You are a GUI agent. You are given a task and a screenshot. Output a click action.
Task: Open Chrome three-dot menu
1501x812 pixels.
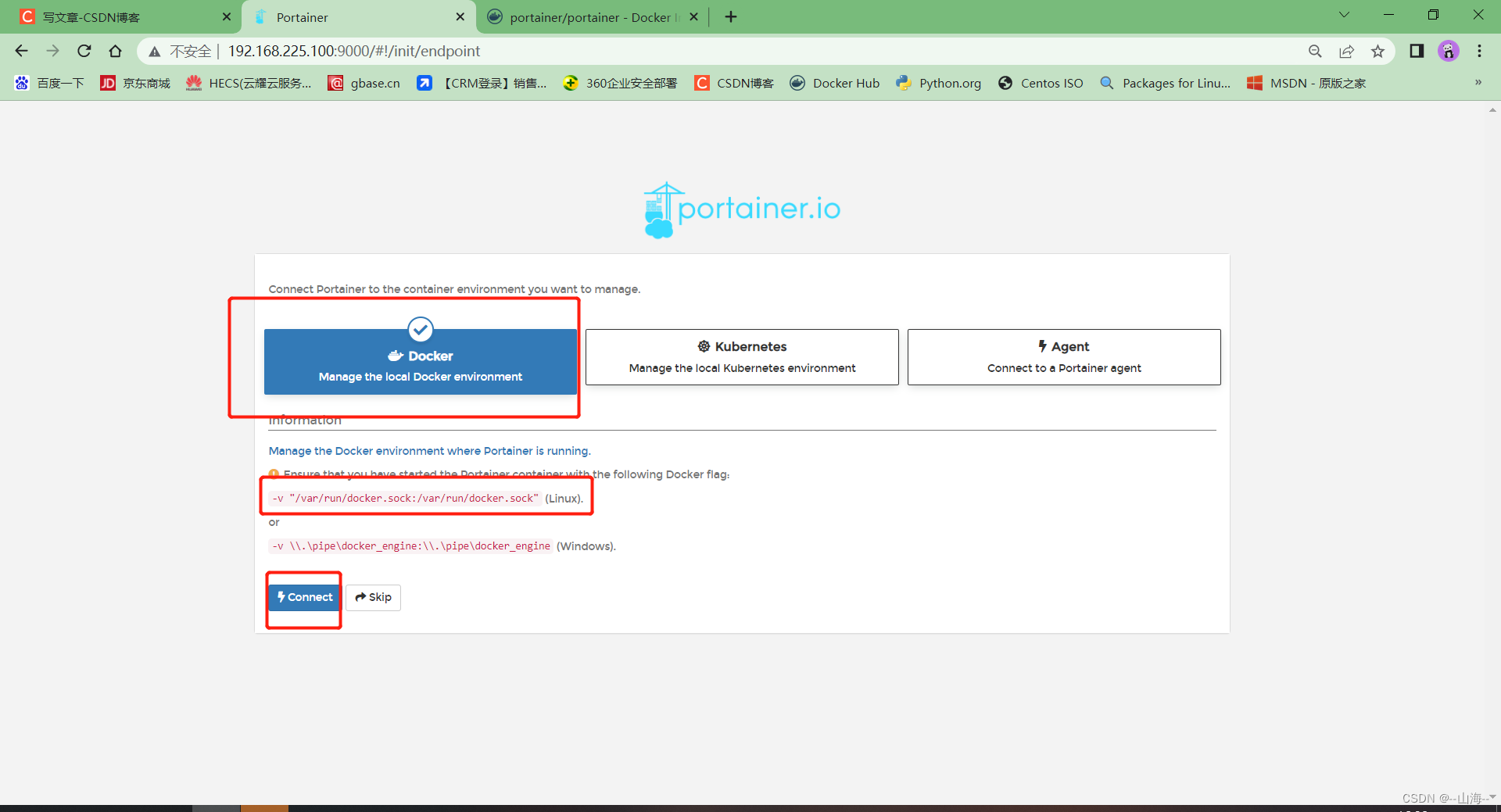(1479, 51)
